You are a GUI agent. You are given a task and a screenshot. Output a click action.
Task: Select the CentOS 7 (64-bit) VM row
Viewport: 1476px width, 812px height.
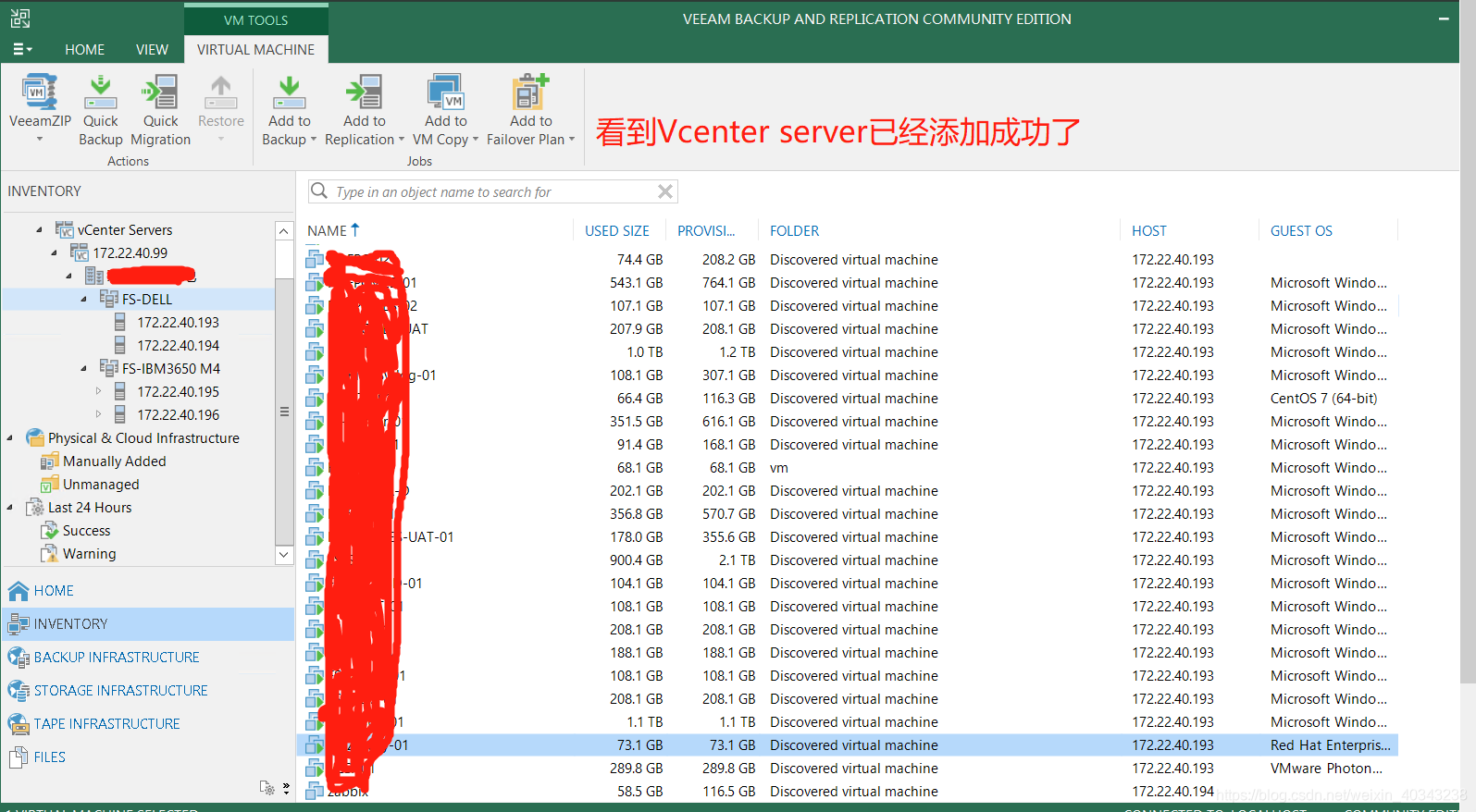tap(850, 399)
